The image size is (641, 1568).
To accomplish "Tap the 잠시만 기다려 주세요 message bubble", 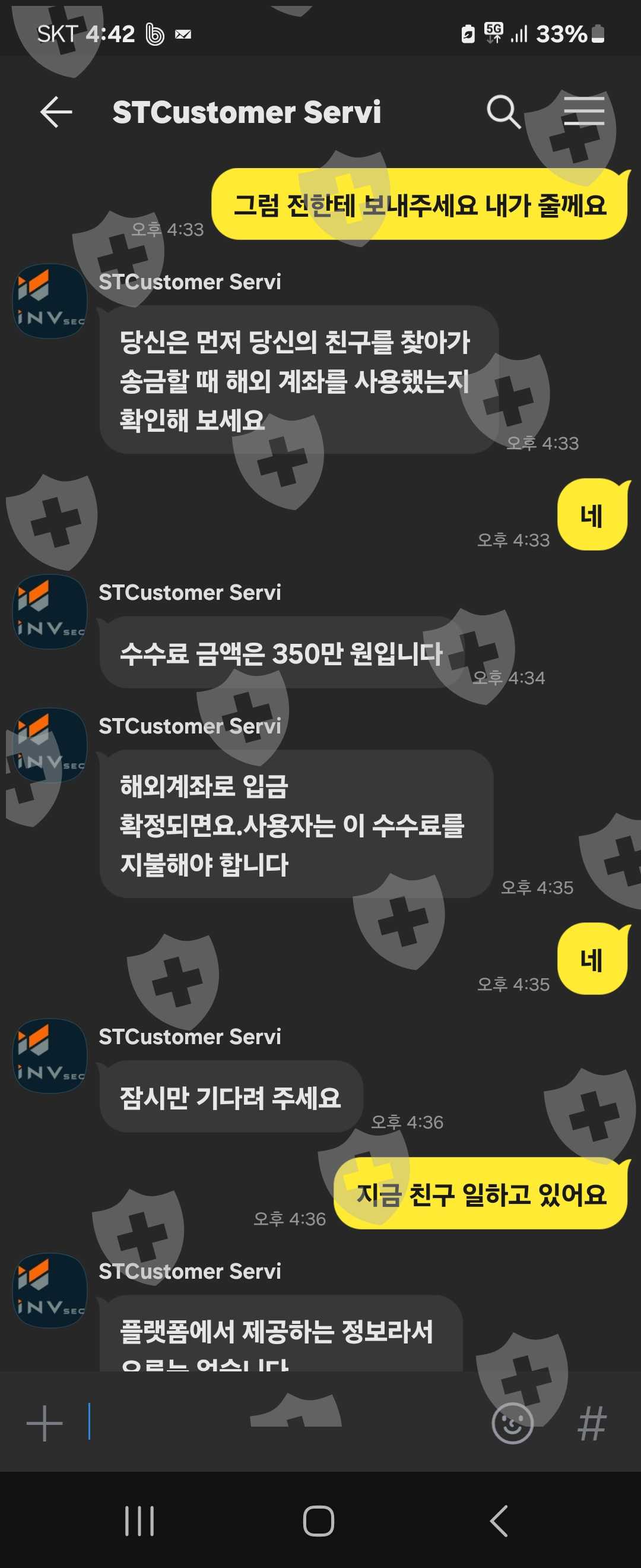I will [231, 1096].
